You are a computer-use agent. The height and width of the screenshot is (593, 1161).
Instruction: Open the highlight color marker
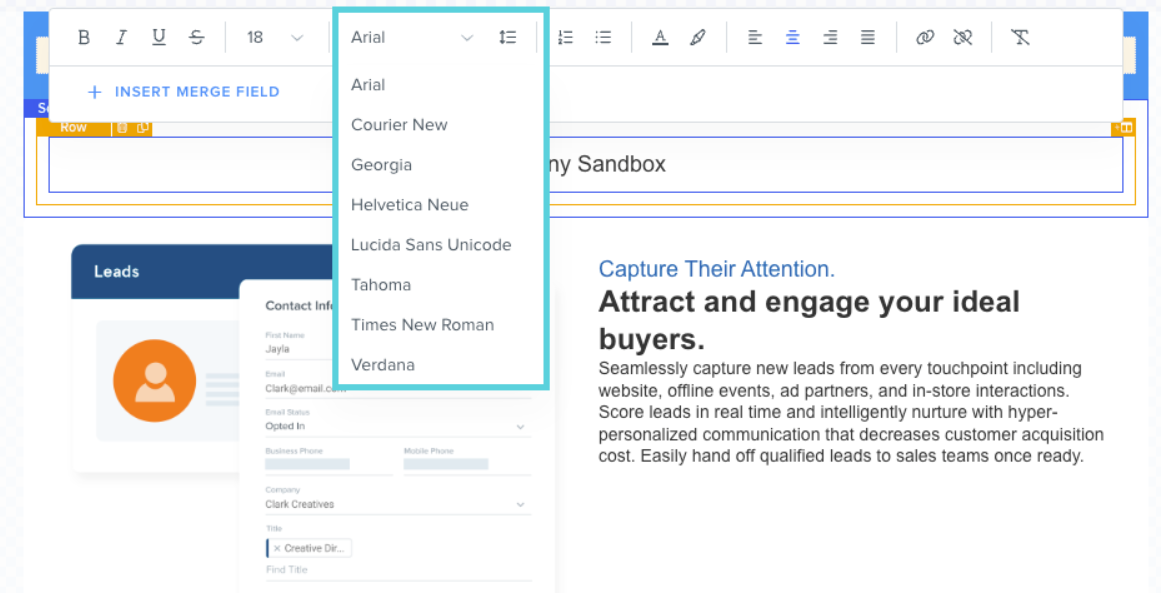click(x=697, y=37)
